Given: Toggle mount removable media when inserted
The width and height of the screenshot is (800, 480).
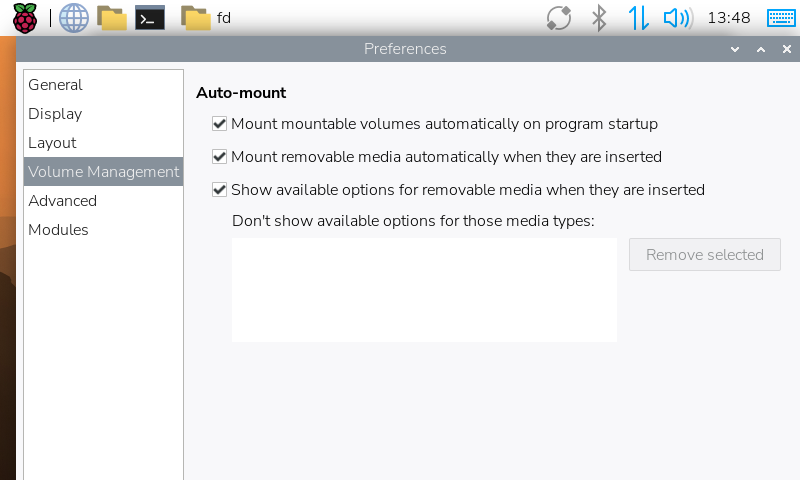Looking at the screenshot, I should point(219,157).
